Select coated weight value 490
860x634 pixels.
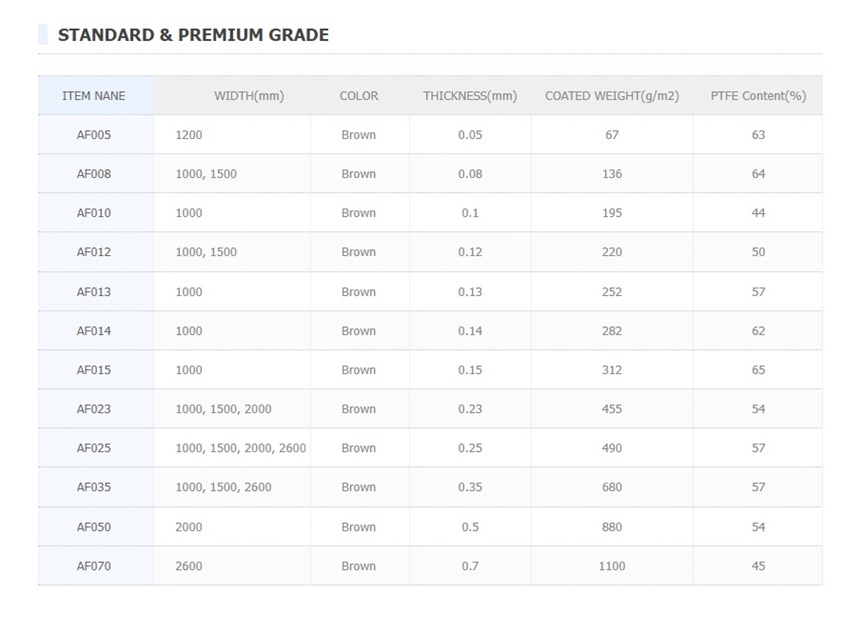612,448
